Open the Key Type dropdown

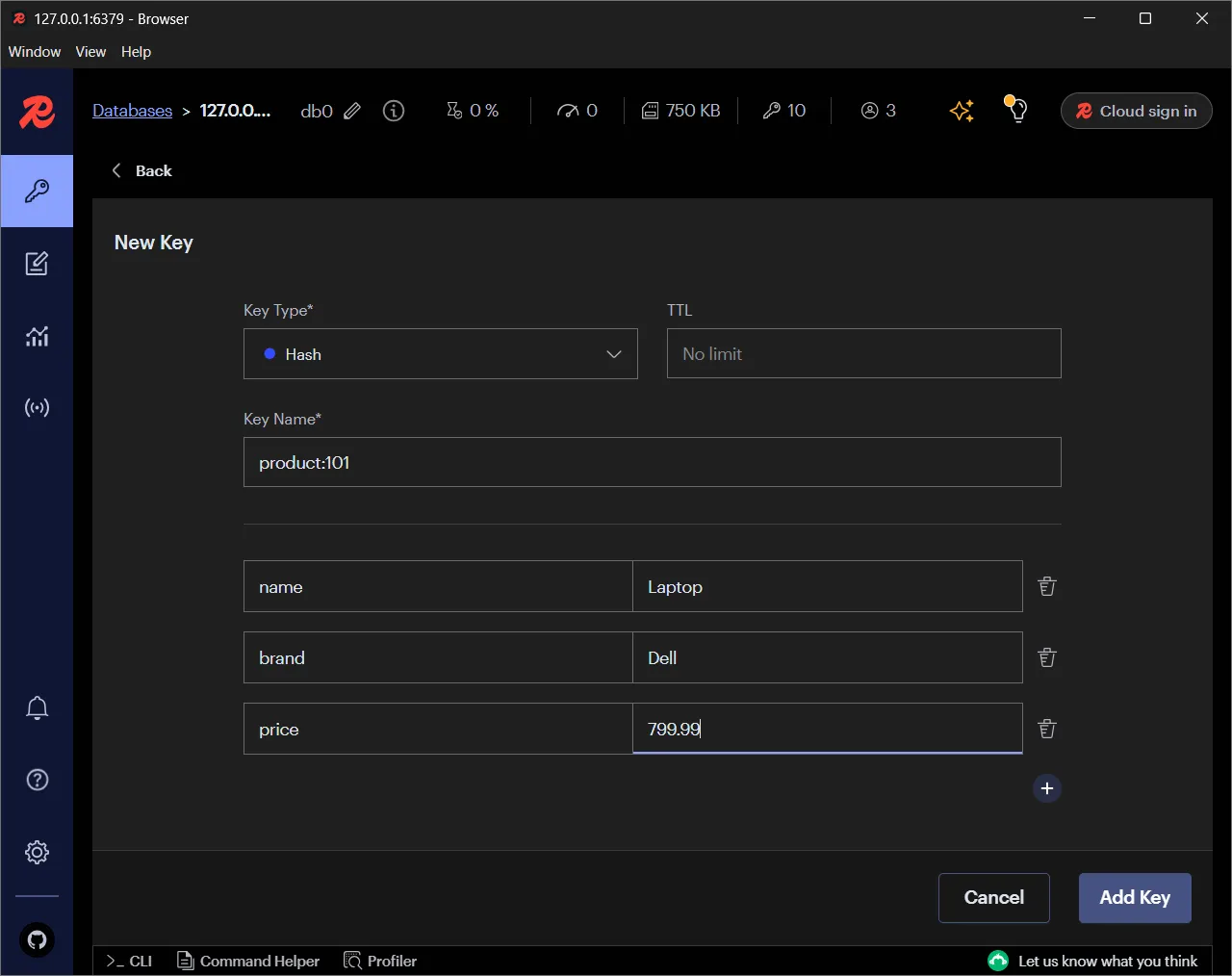[x=440, y=354]
